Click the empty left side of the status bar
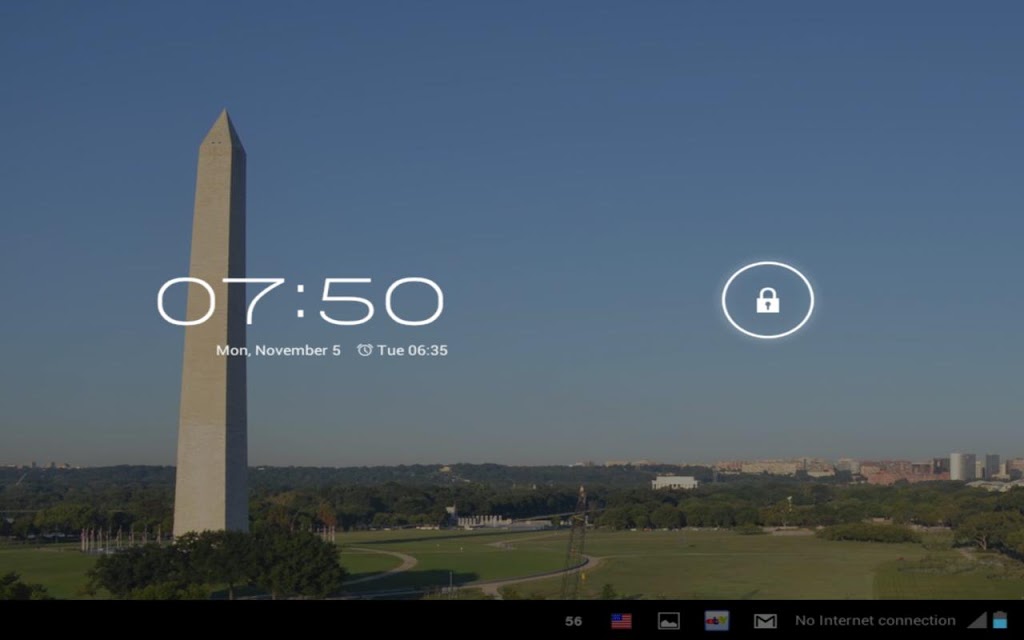The width and height of the screenshot is (1024, 640). 274,620
